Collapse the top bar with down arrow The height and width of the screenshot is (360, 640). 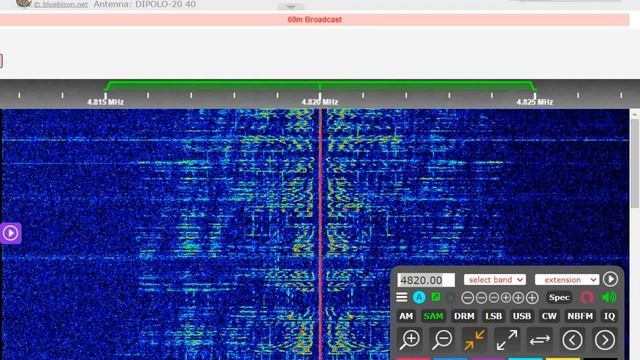click(291, 7)
